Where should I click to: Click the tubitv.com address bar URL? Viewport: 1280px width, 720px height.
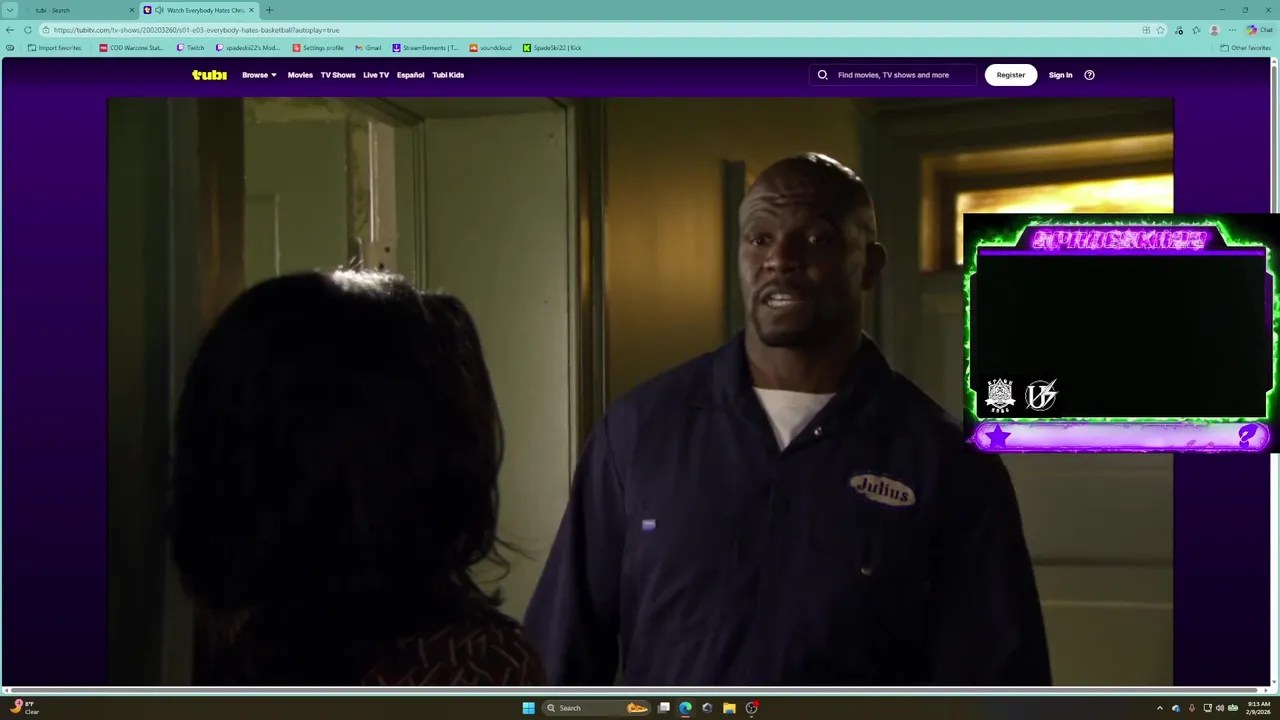[197, 30]
